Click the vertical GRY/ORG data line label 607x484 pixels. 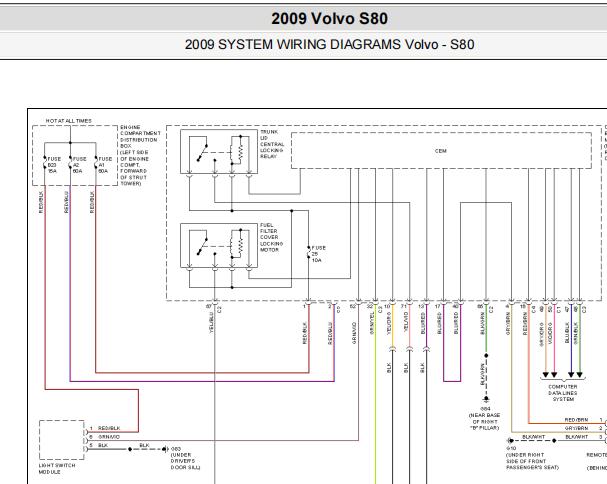(x=542, y=334)
